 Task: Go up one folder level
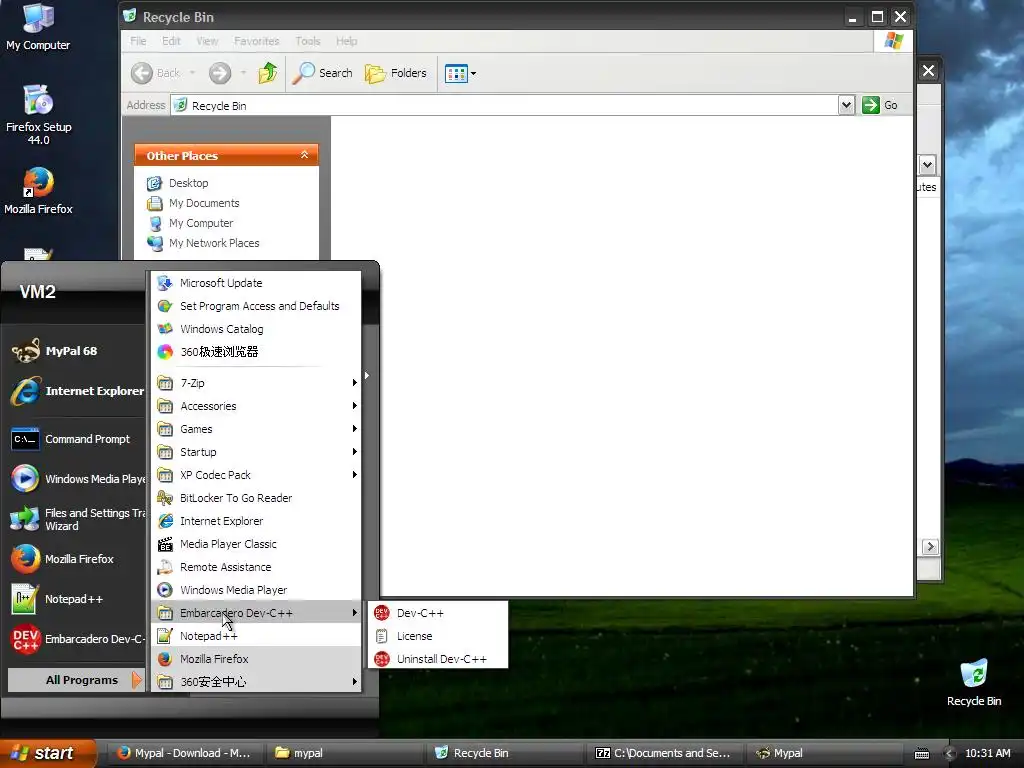(268, 72)
